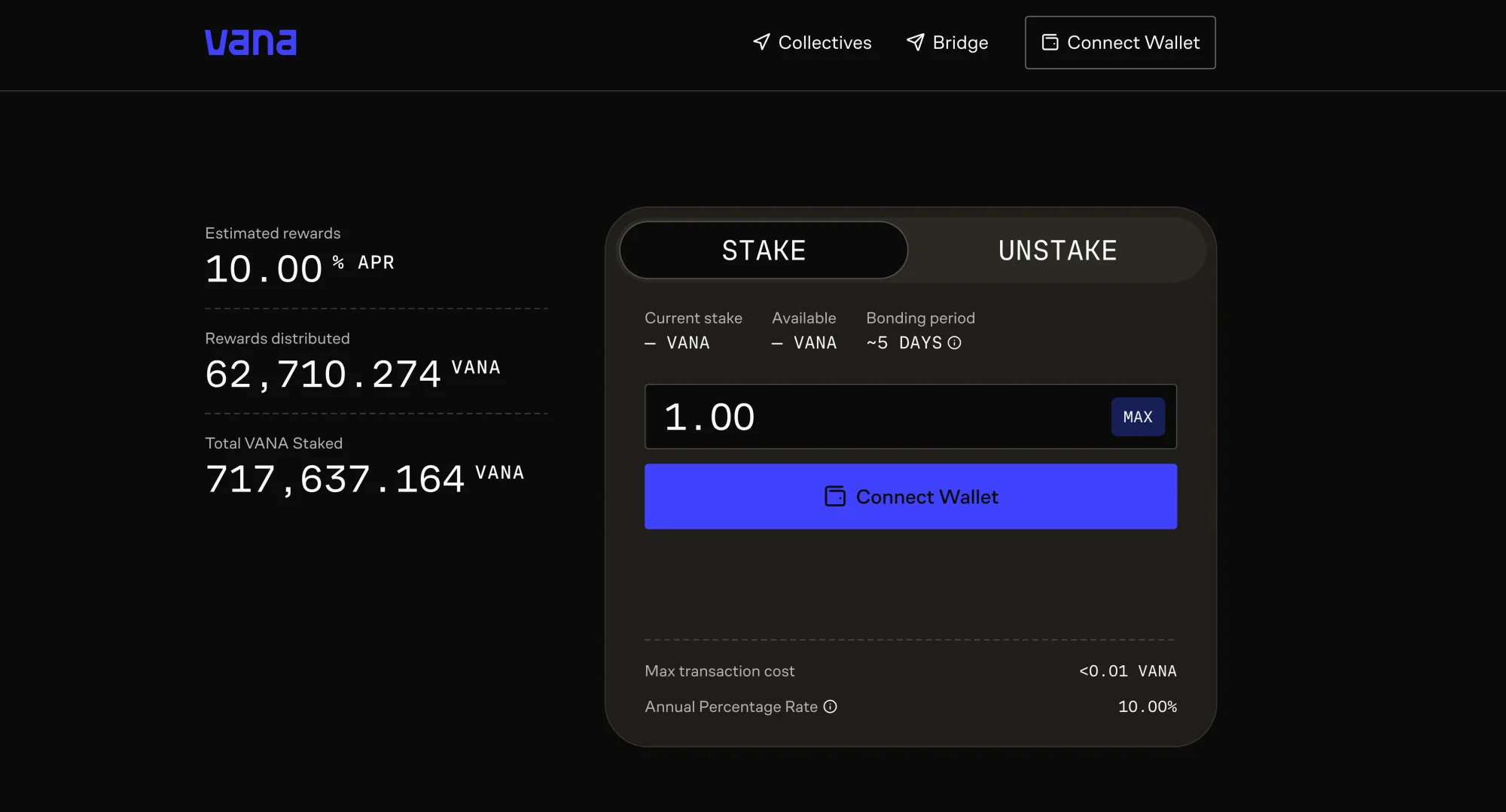Image resolution: width=1506 pixels, height=812 pixels.
Task: Connect Wallet from the header
Action: (1120, 43)
